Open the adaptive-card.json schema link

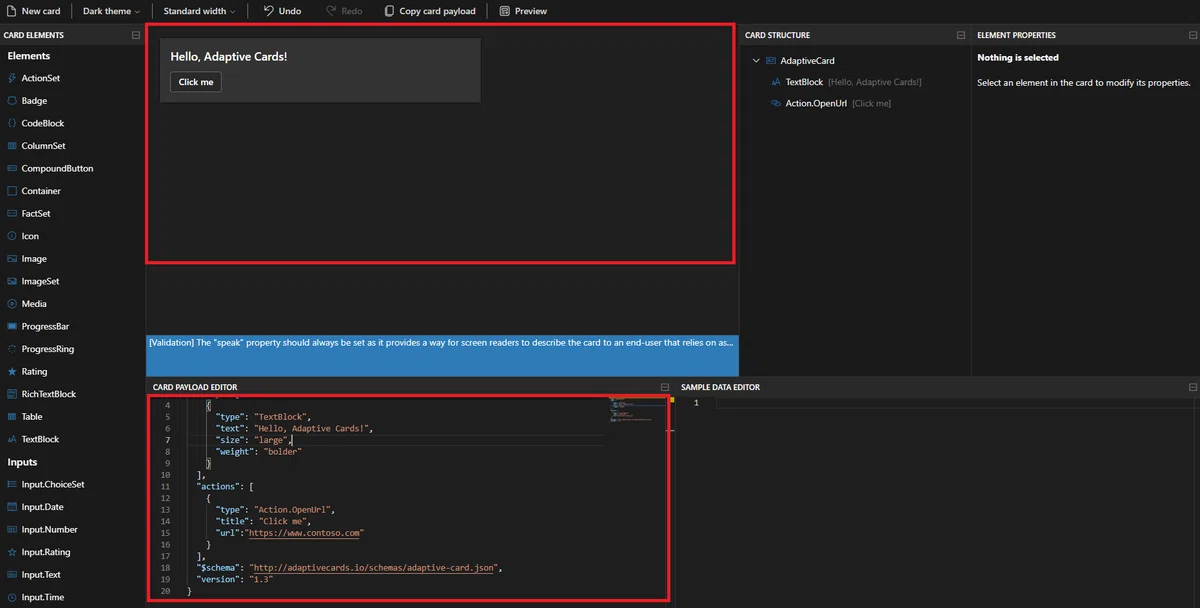click(374, 567)
